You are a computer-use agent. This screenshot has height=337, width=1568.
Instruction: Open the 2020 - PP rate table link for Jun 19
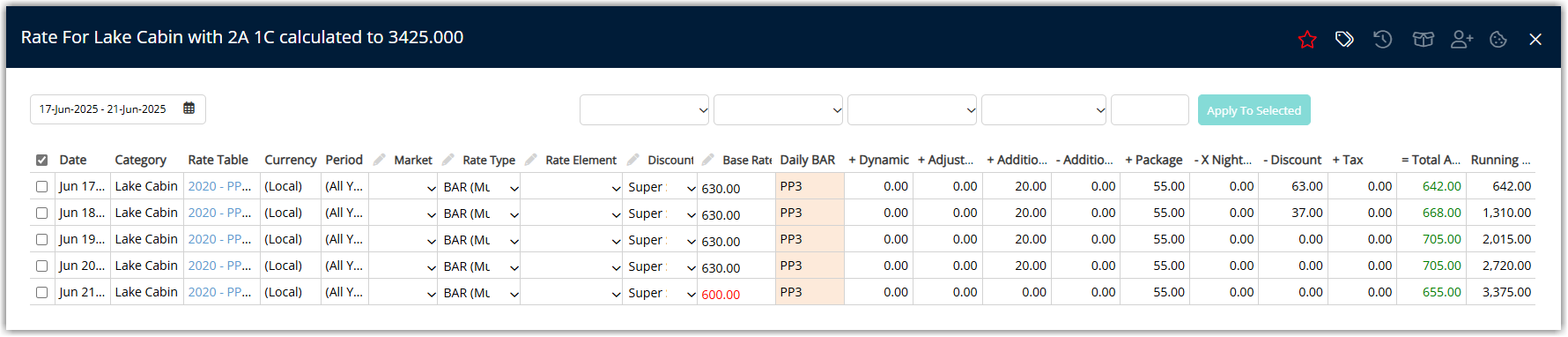pyautogui.click(x=219, y=239)
